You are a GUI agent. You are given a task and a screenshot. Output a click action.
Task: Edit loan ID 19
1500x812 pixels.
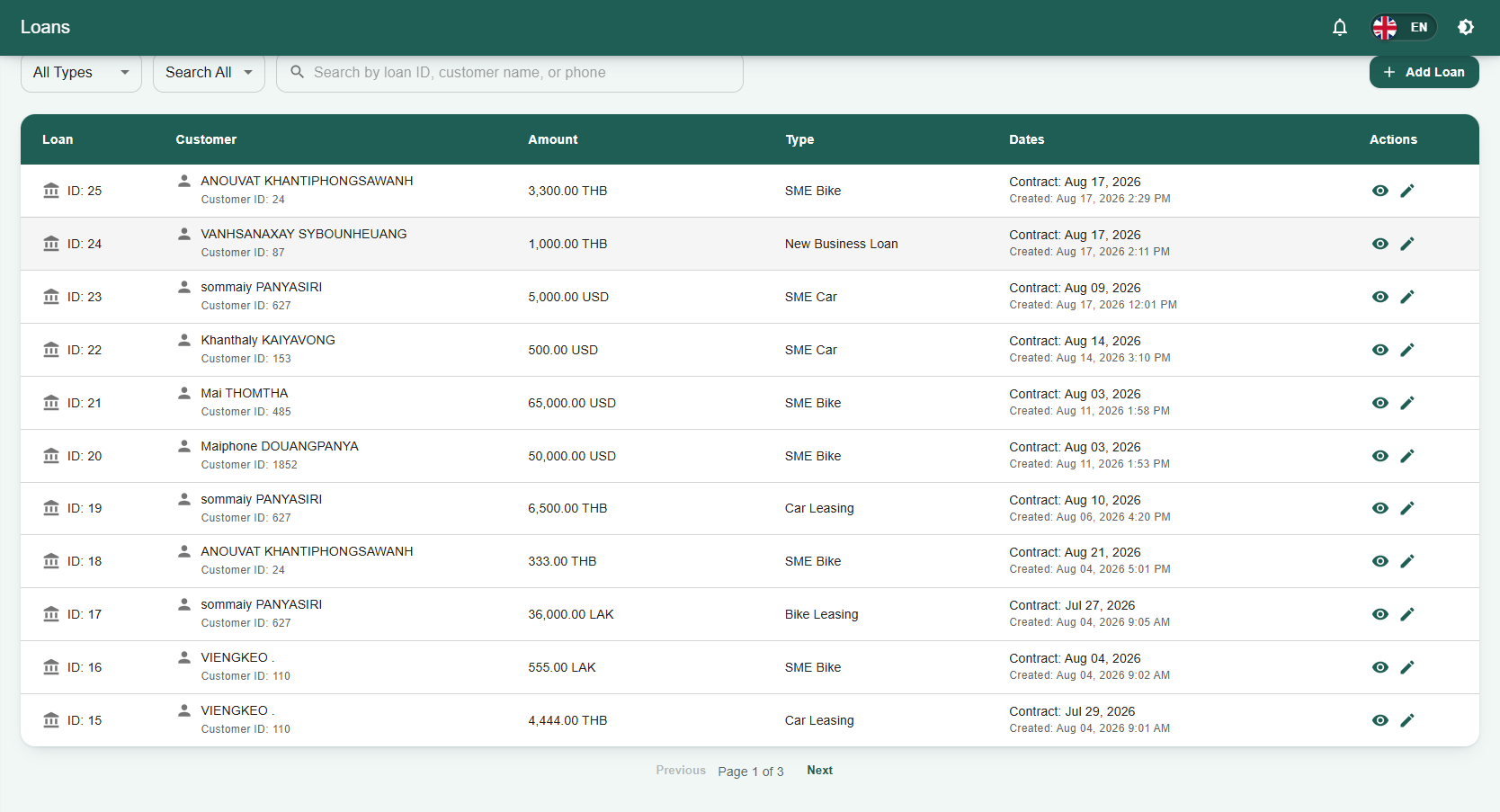(x=1407, y=508)
